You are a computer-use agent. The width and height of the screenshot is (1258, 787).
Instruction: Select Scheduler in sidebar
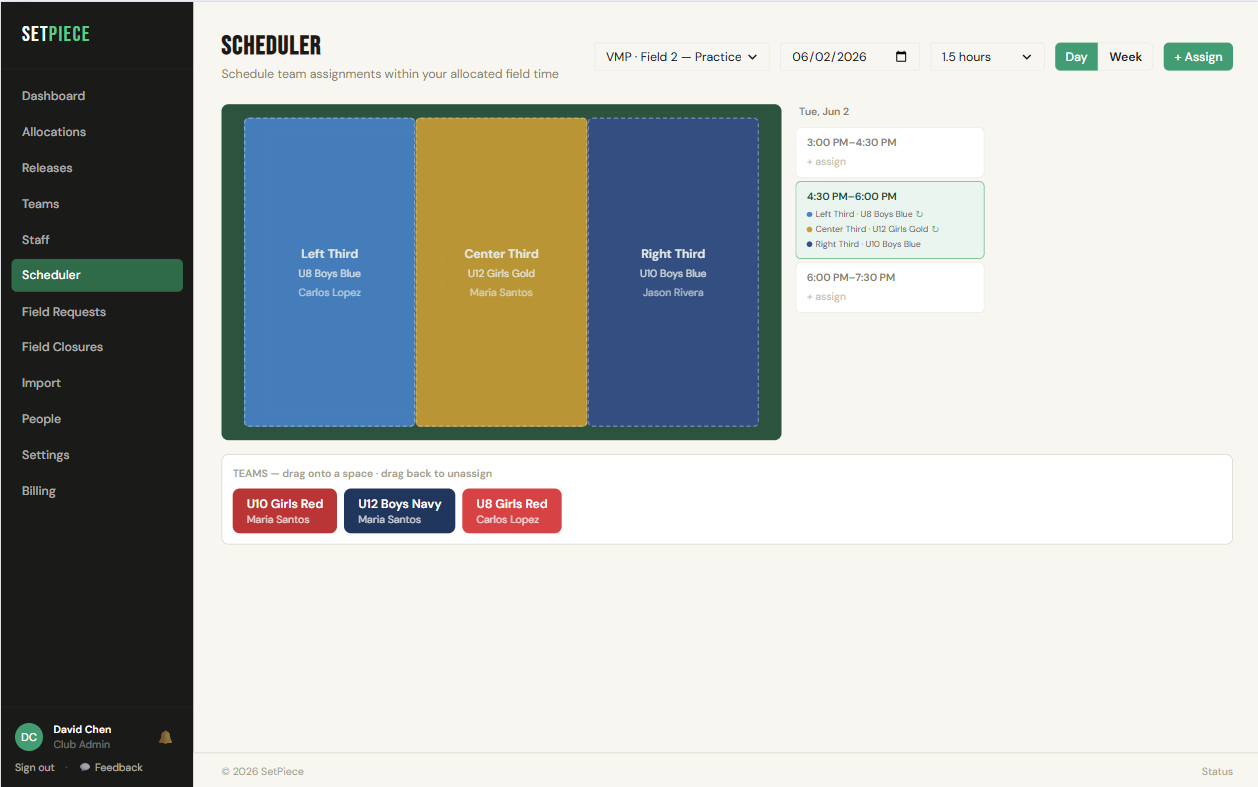pos(97,275)
